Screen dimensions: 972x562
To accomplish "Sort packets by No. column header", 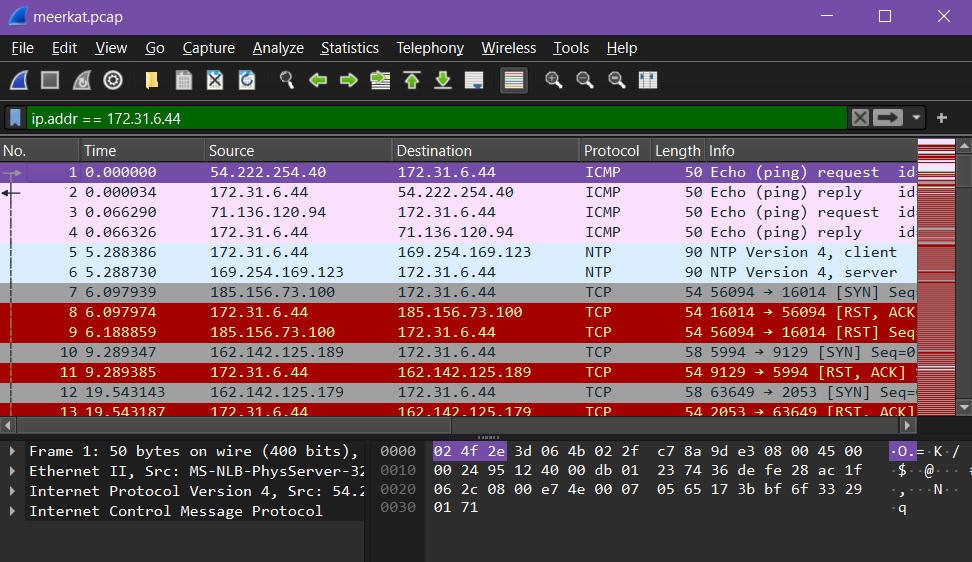I will [40, 151].
